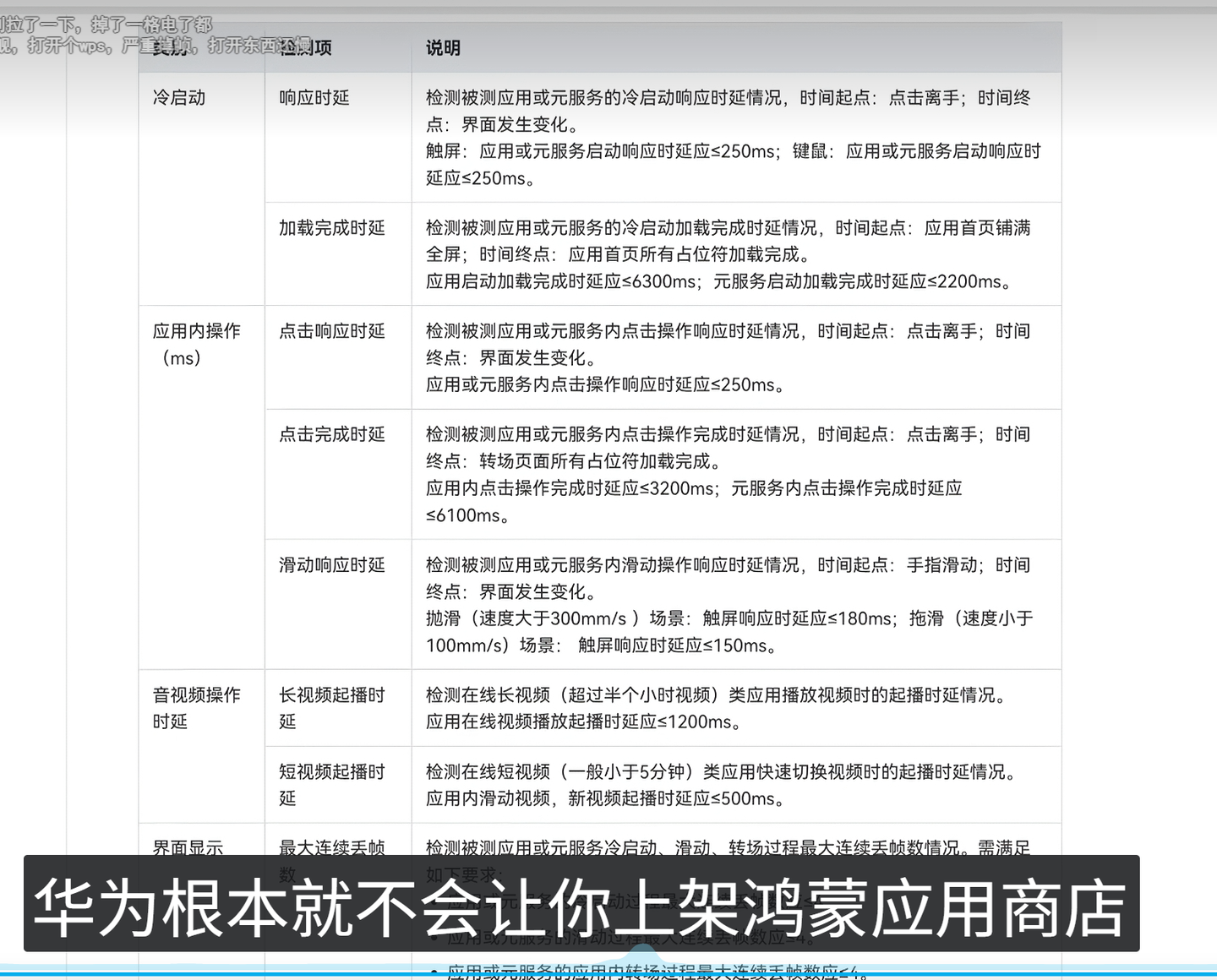Screen dimensions: 1217x980
Task: Click the 点击响应时延 test item cell
Action: point(338,357)
